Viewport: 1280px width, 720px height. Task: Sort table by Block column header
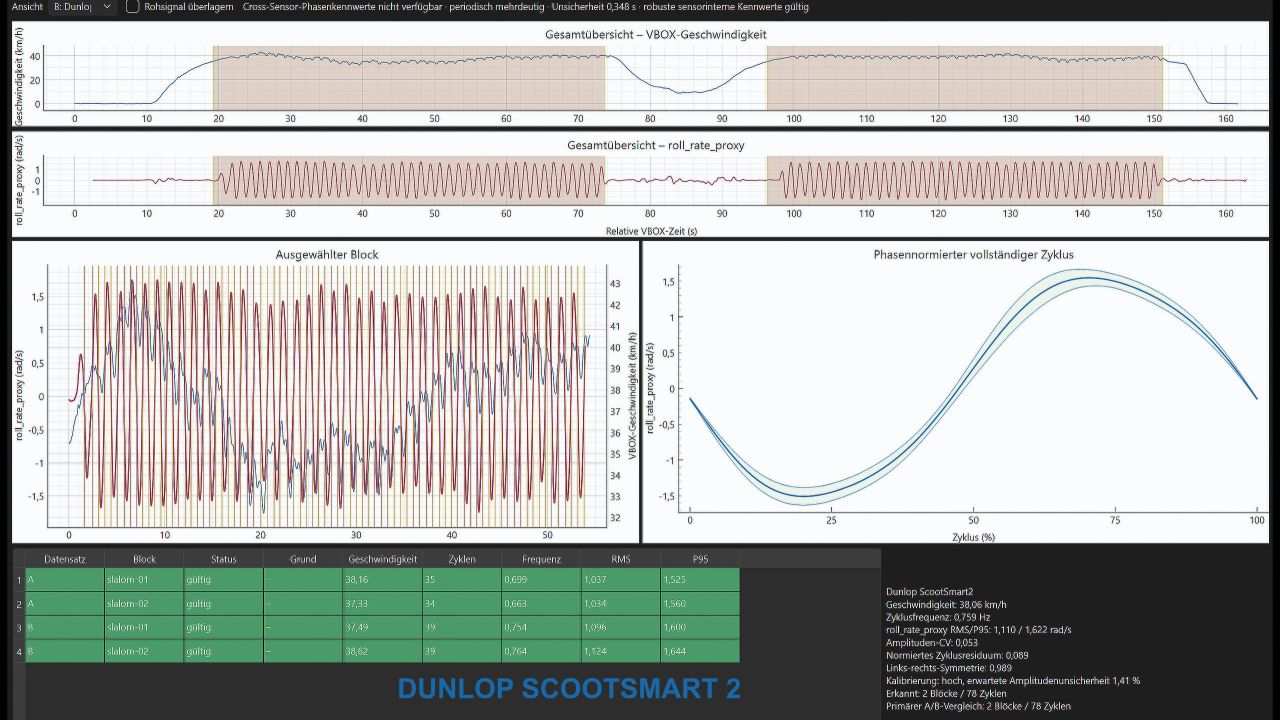click(x=144, y=559)
